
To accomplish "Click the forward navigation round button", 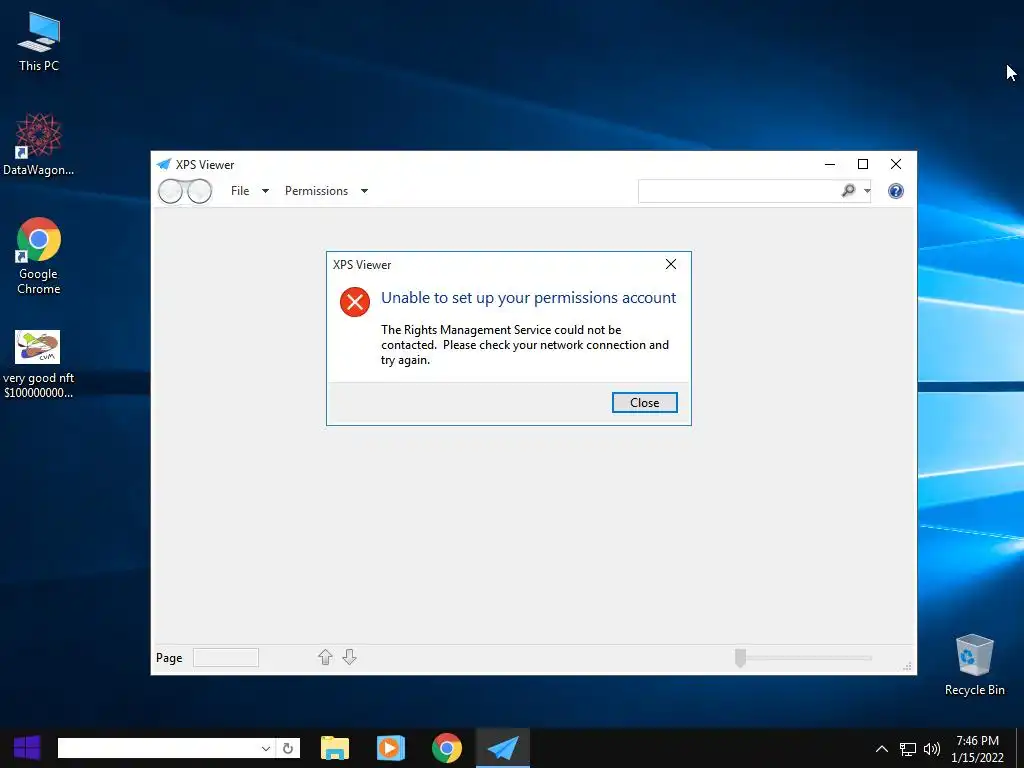I will click(199, 191).
